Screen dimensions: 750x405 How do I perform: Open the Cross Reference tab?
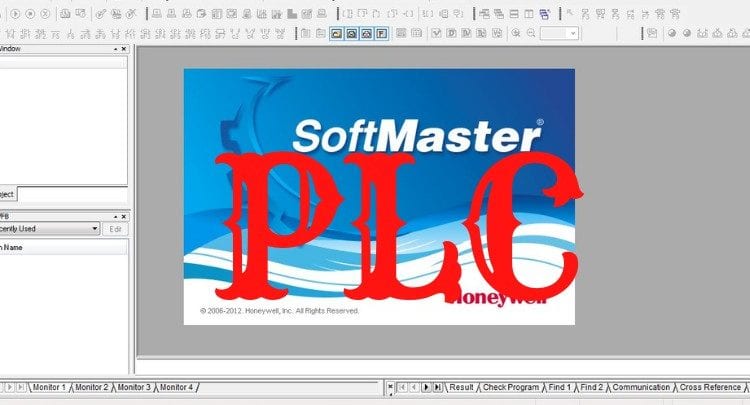[x=710, y=387]
